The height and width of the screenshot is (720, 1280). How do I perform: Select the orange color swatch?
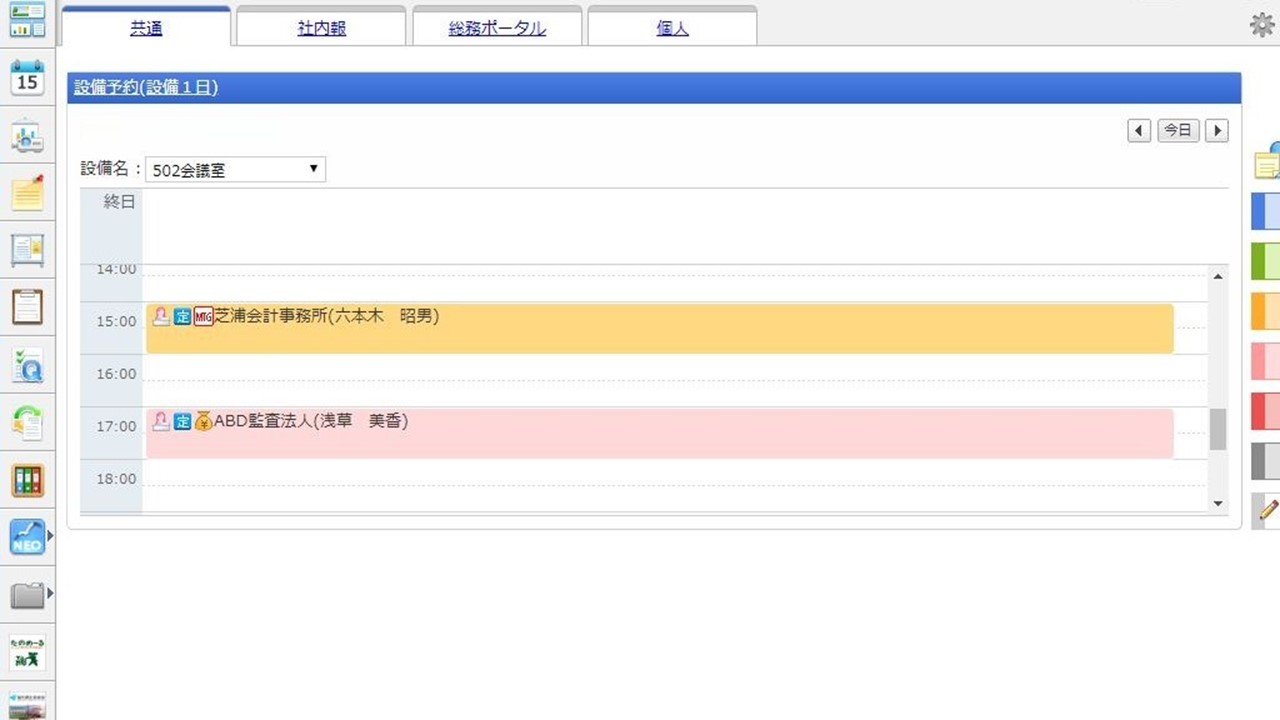click(1266, 312)
